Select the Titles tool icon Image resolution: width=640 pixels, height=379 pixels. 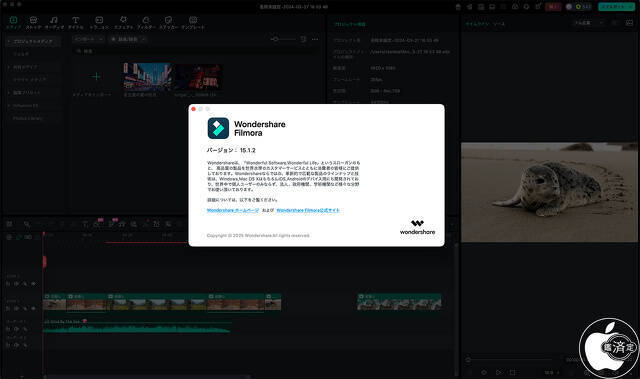[76, 22]
